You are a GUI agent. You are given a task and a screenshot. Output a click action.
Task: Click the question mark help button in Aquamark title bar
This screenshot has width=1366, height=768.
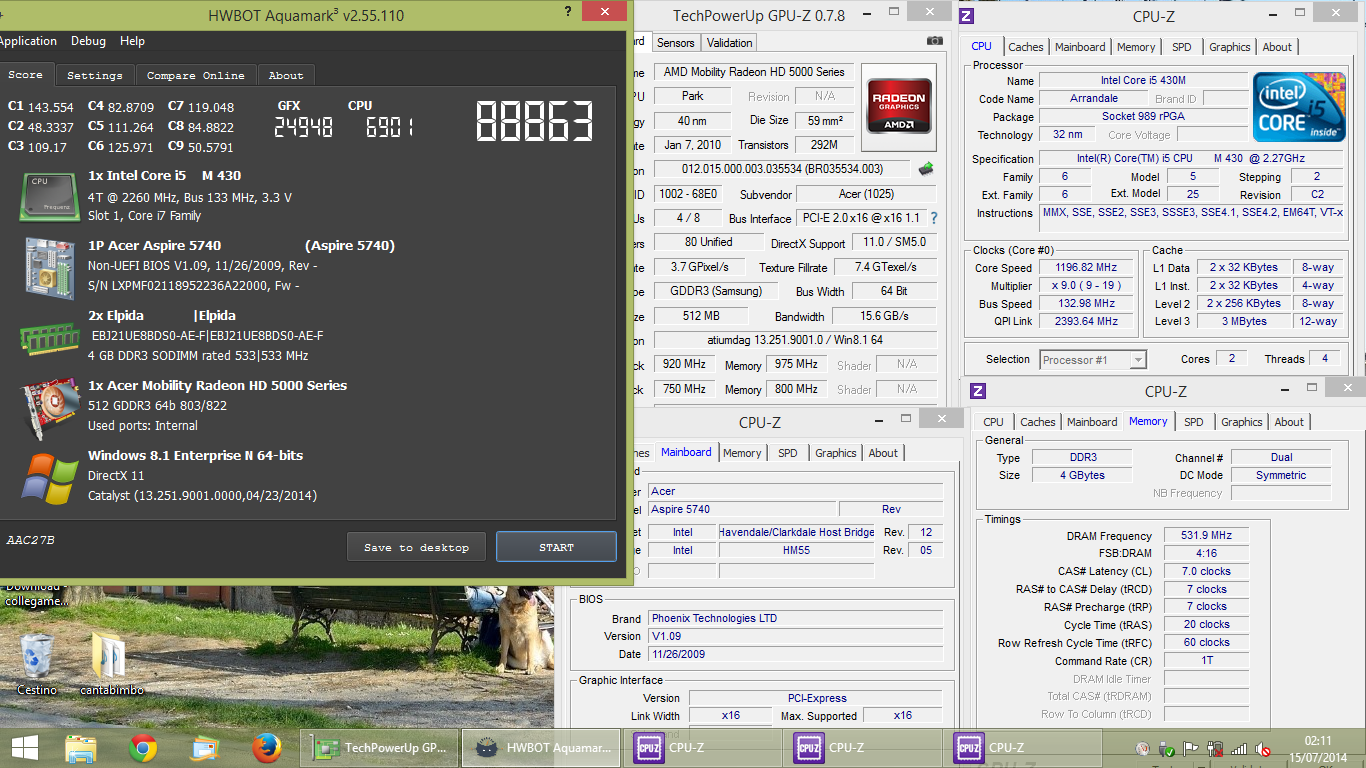pos(568,12)
